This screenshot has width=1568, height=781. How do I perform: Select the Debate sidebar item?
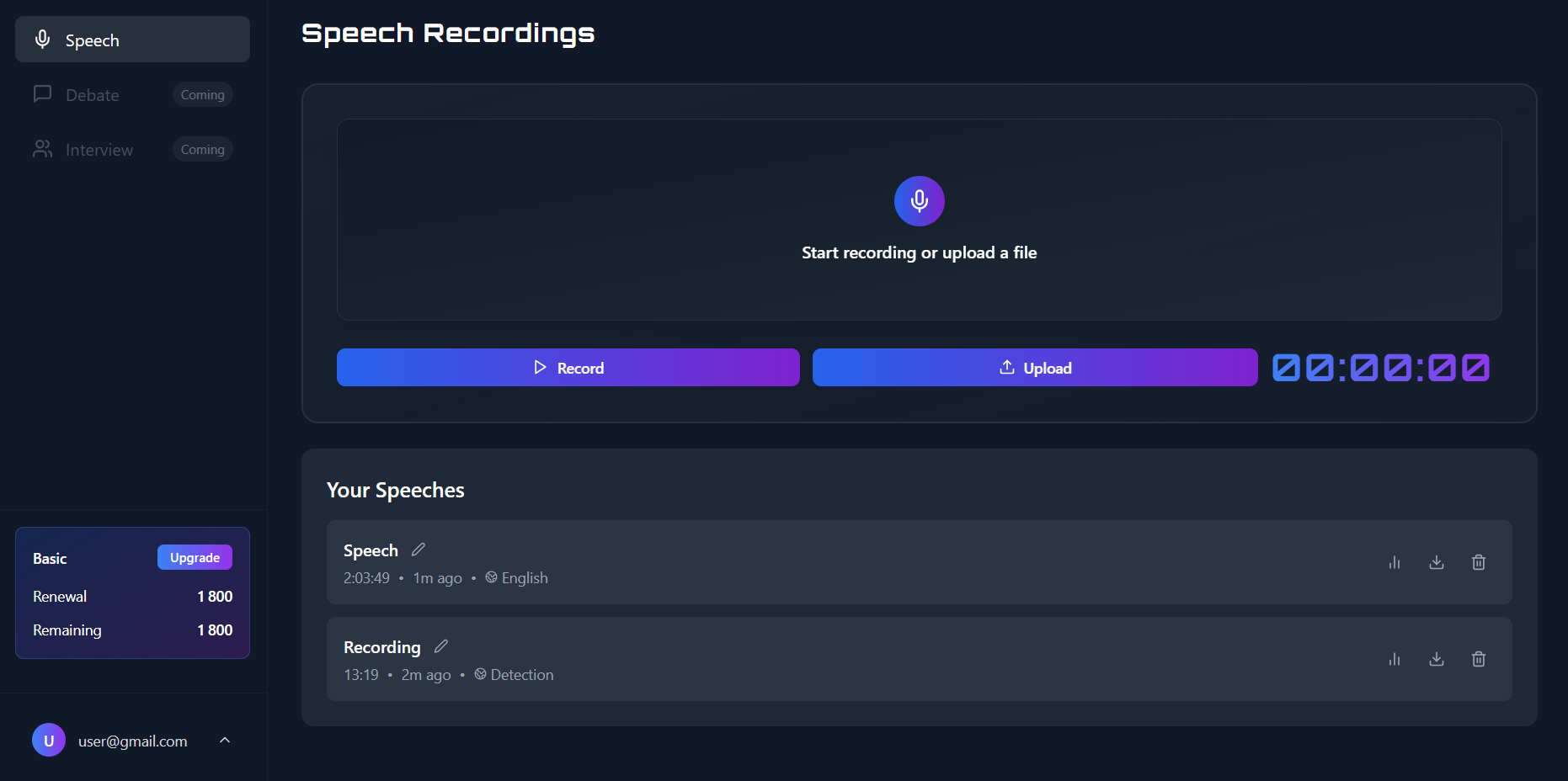click(x=132, y=94)
